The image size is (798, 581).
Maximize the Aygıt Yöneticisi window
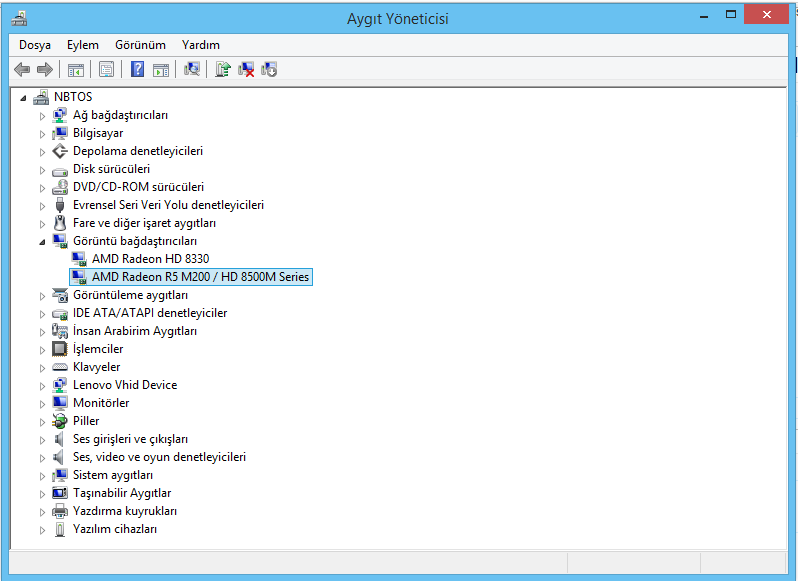pyautogui.click(x=731, y=15)
